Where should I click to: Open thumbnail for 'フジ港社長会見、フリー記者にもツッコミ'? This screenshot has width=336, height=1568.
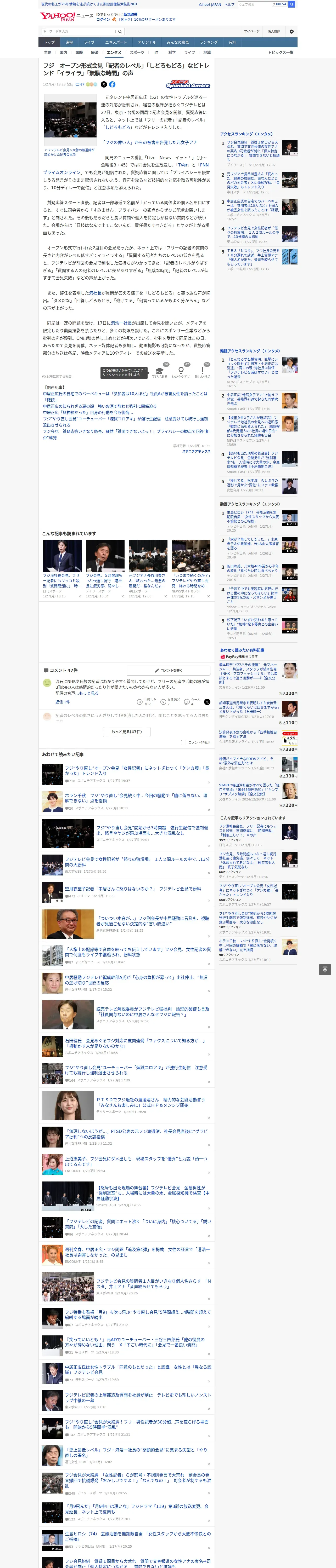[x=62, y=556]
